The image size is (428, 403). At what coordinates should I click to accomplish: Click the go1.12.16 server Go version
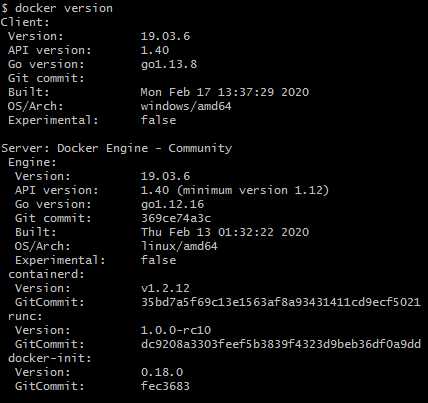(172, 204)
